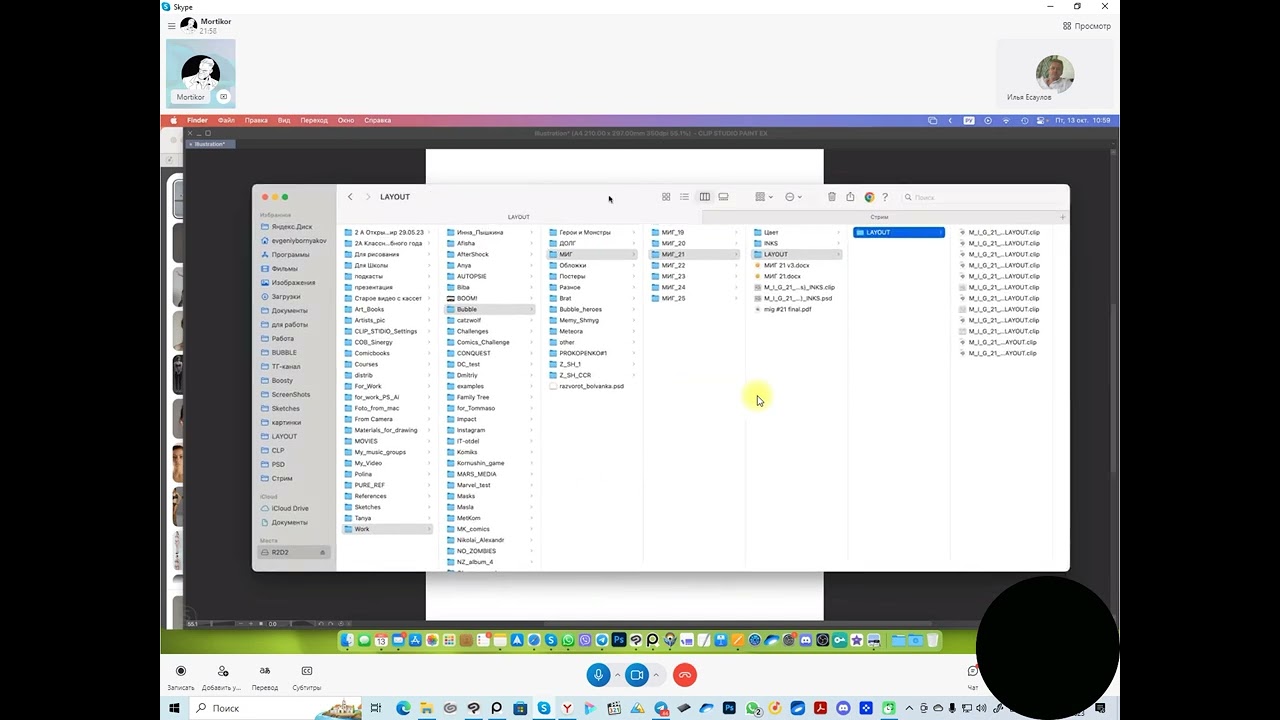This screenshot has width=1280, height=720.
Task: Switch Finder to icon view
Action: point(666,197)
